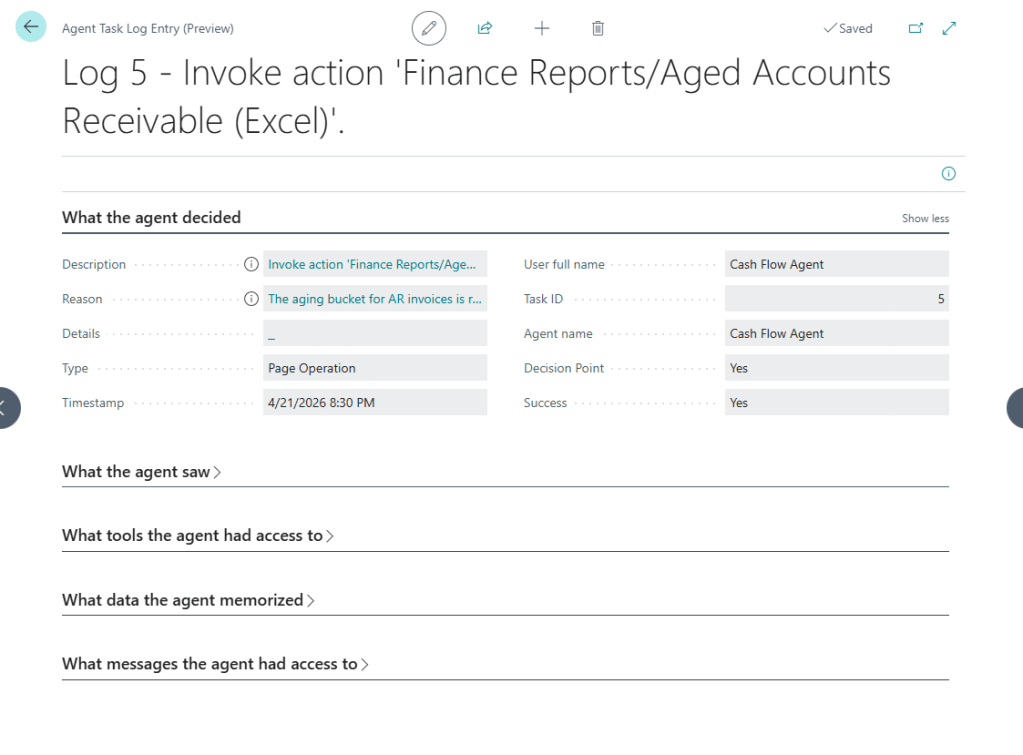This screenshot has width=1023, height=755.
Task: Click the expand to full screen icon
Action: [950, 28]
